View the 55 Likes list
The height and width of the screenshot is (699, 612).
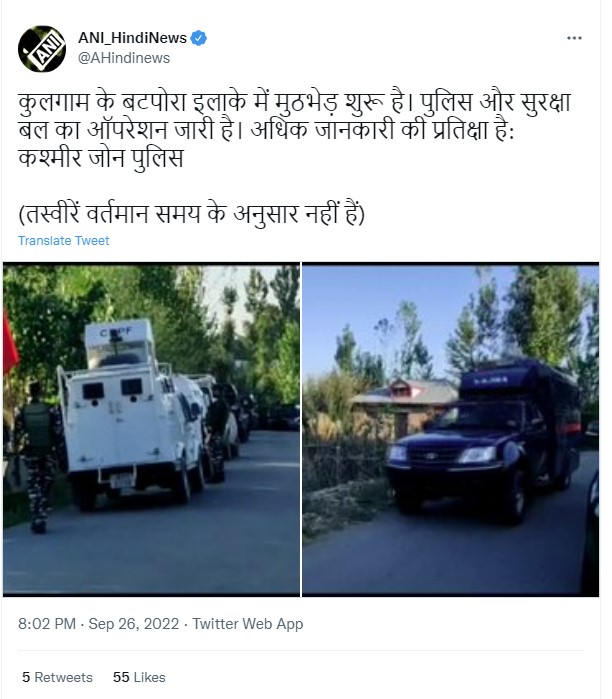coord(139,677)
